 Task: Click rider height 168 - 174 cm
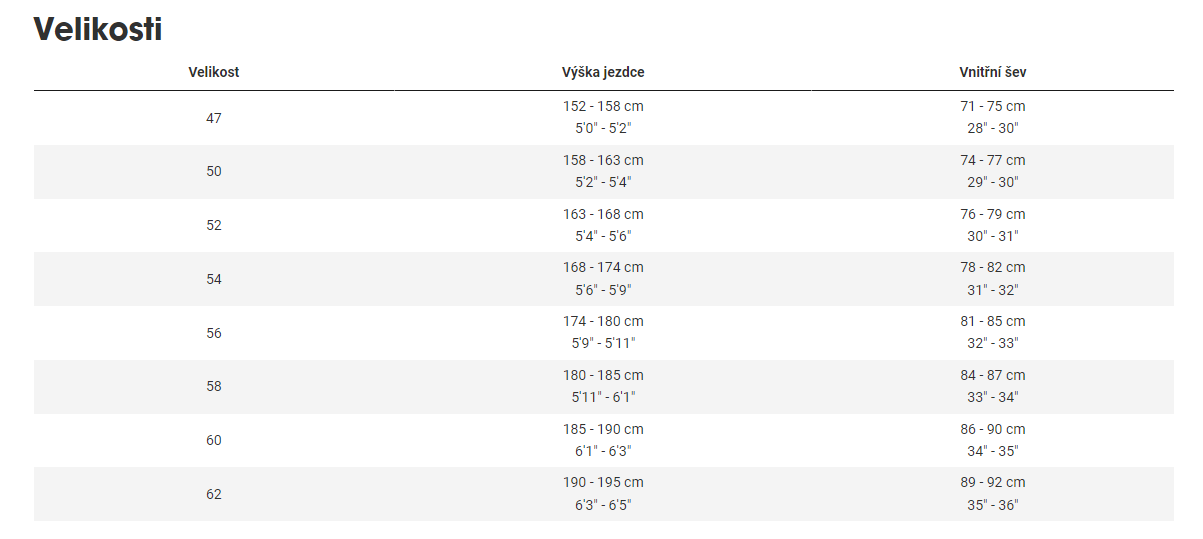tap(603, 267)
